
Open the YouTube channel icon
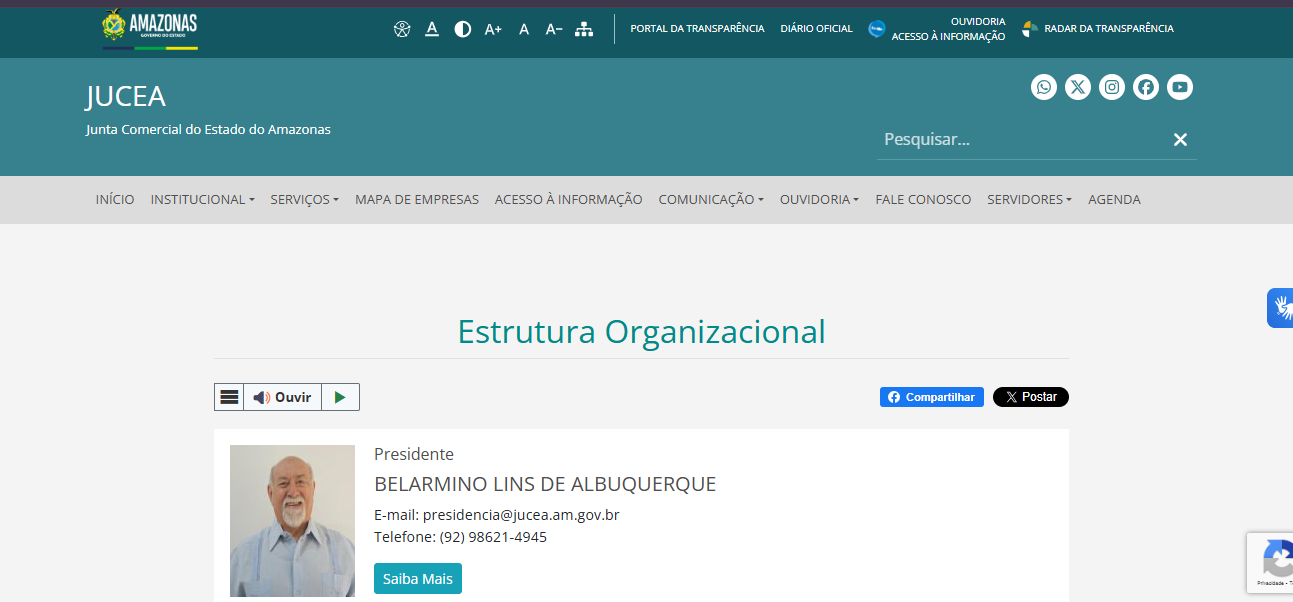point(1180,87)
